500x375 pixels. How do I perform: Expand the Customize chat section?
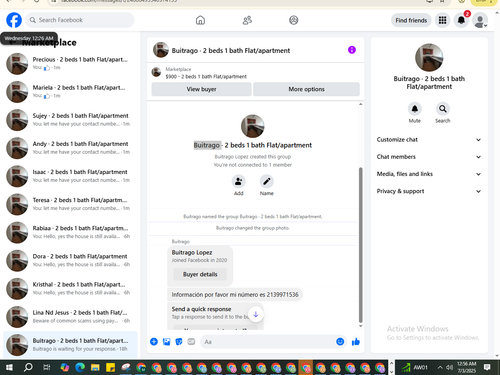(429, 140)
